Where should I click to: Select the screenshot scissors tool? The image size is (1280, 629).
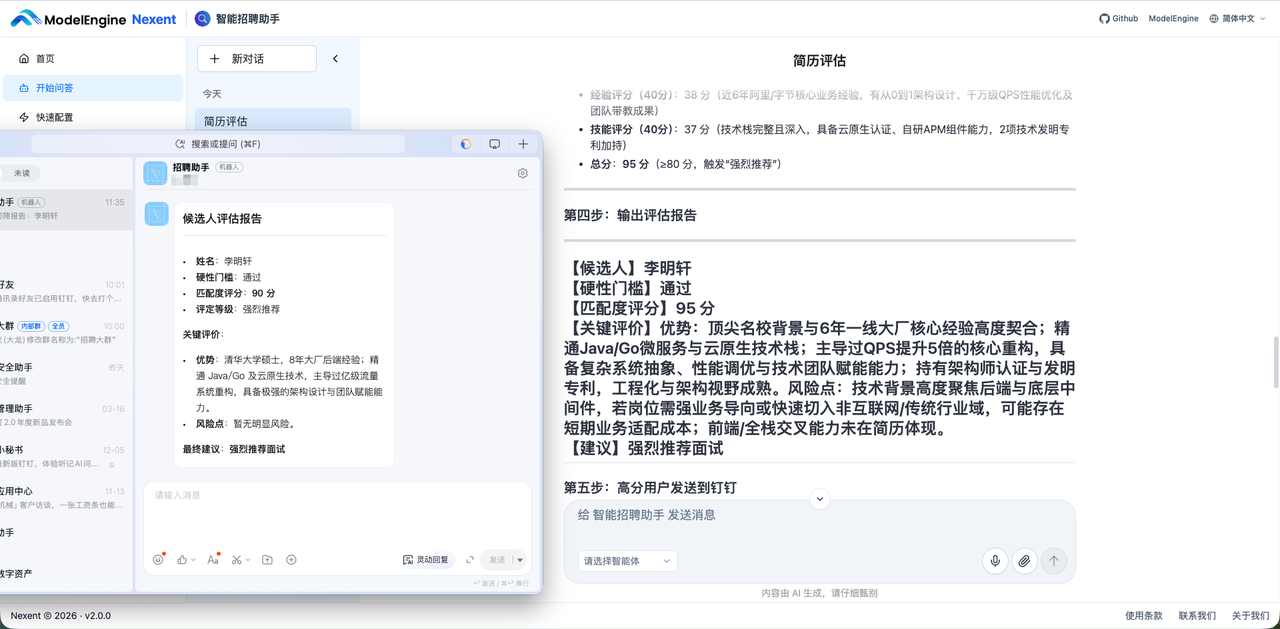[x=236, y=559]
